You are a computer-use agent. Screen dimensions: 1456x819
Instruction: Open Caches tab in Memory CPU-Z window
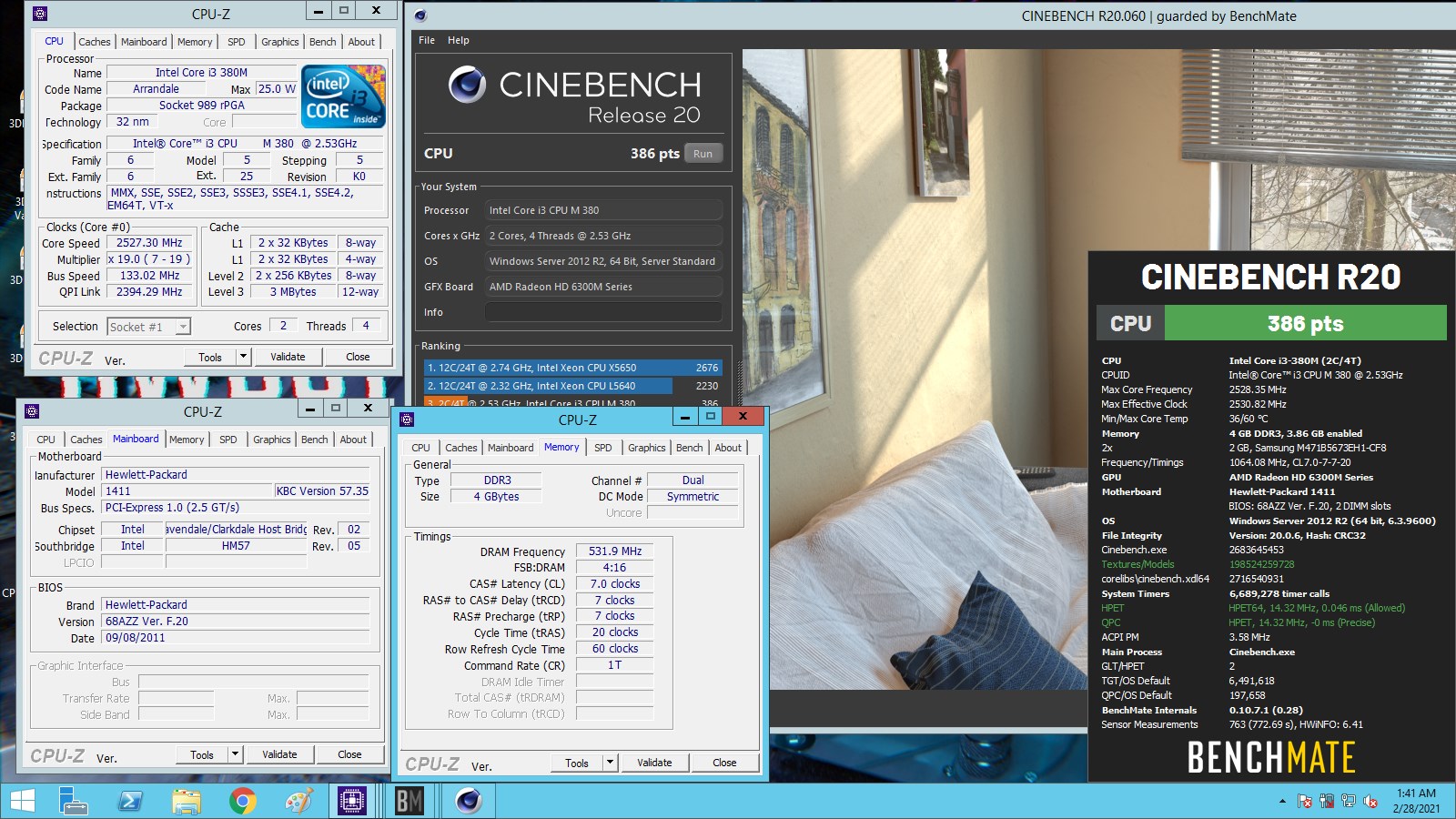[x=461, y=448]
